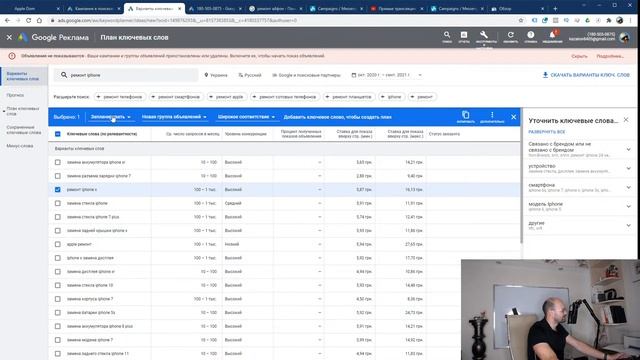The width and height of the screenshot is (640, 360).
Task: Click the 'ремонт iphone' keyword search field
Action: click(126, 75)
